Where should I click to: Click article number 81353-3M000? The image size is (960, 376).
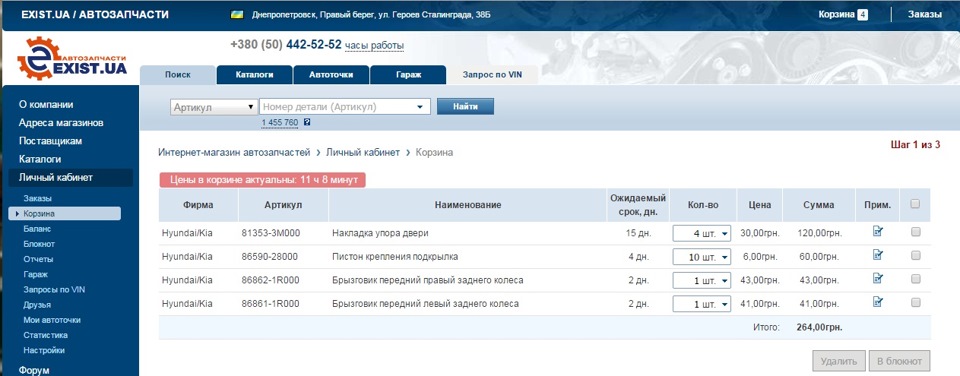point(270,233)
